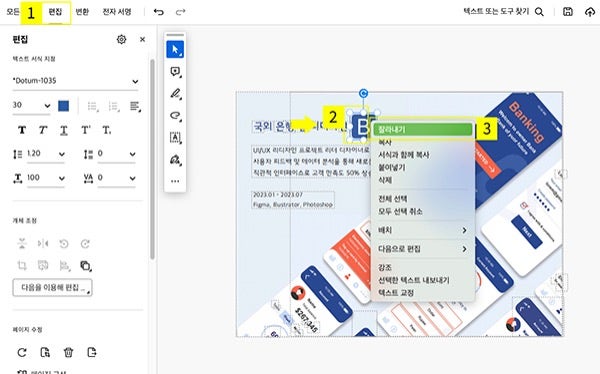Toggle bold text formatting
The width and height of the screenshot is (600, 374).
(x=22, y=130)
